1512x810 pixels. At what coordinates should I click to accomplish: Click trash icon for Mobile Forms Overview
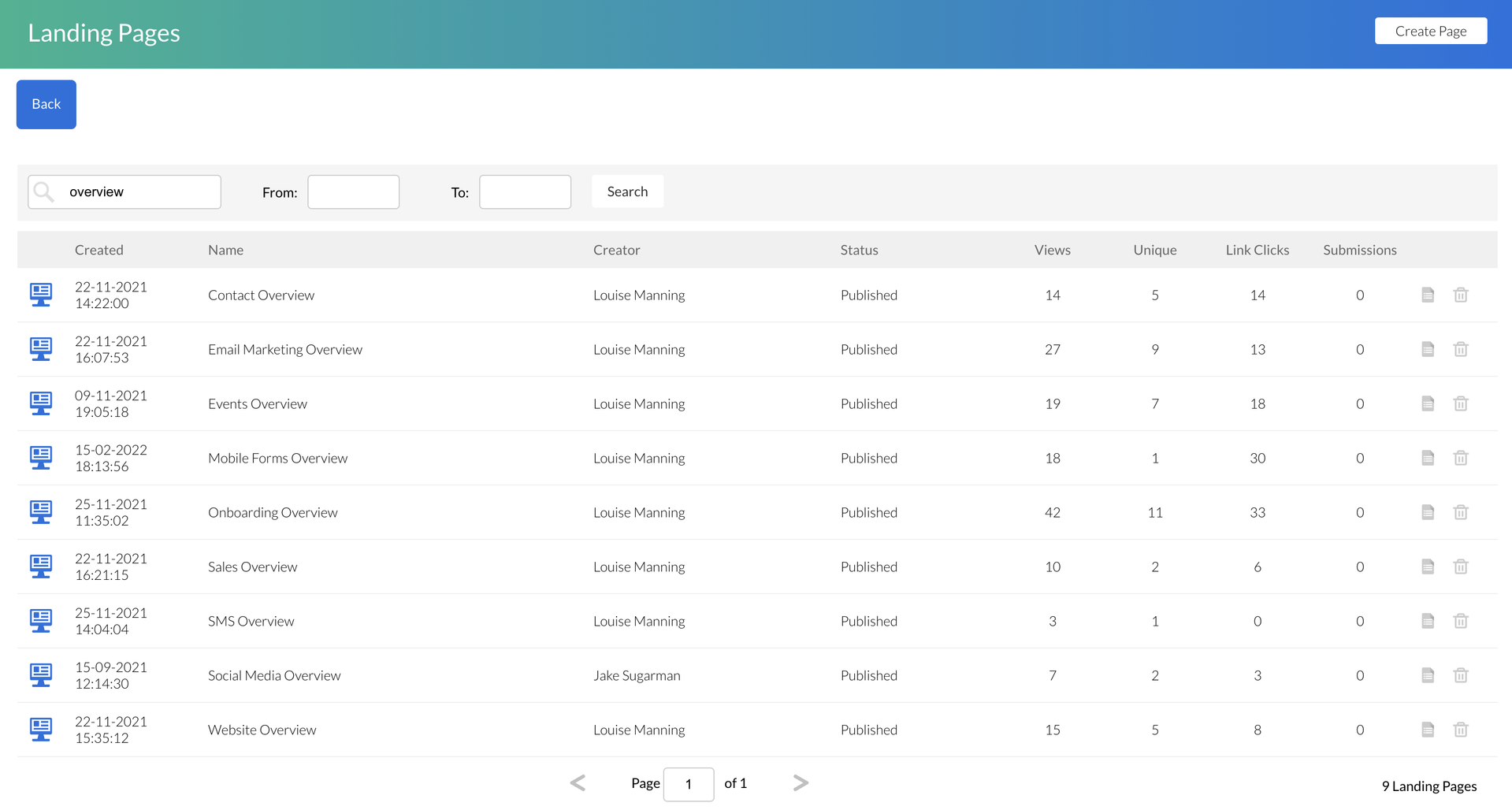pyautogui.click(x=1460, y=458)
